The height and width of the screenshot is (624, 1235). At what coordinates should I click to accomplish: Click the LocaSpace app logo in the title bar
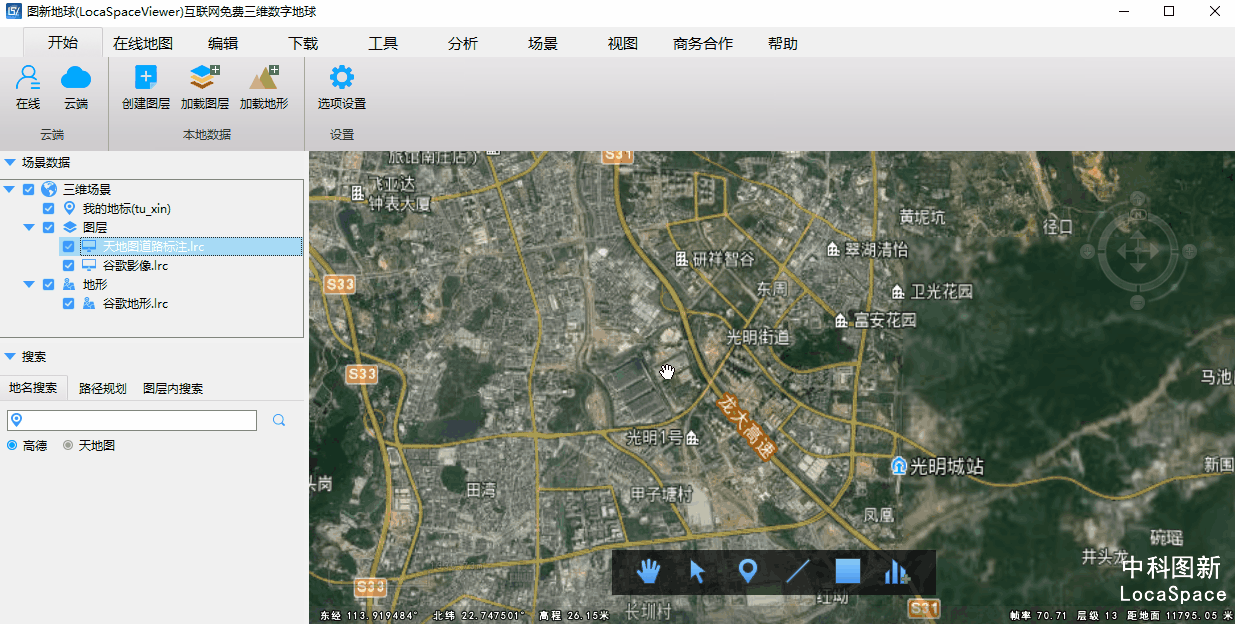(13, 11)
